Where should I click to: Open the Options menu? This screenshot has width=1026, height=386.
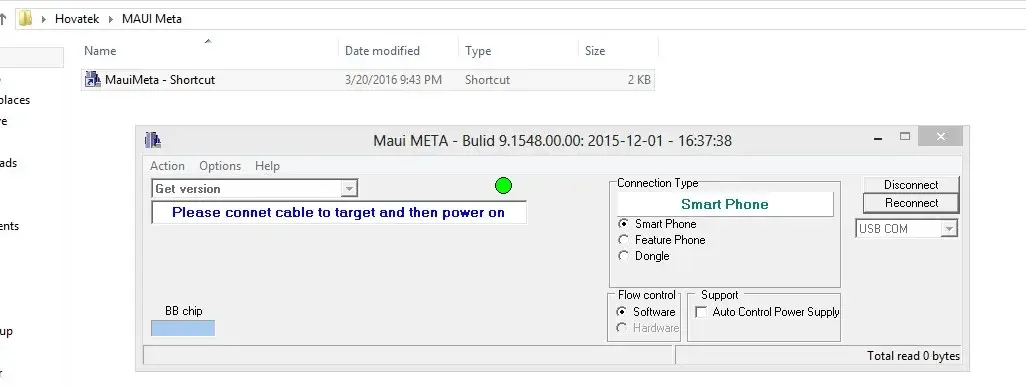[220, 166]
